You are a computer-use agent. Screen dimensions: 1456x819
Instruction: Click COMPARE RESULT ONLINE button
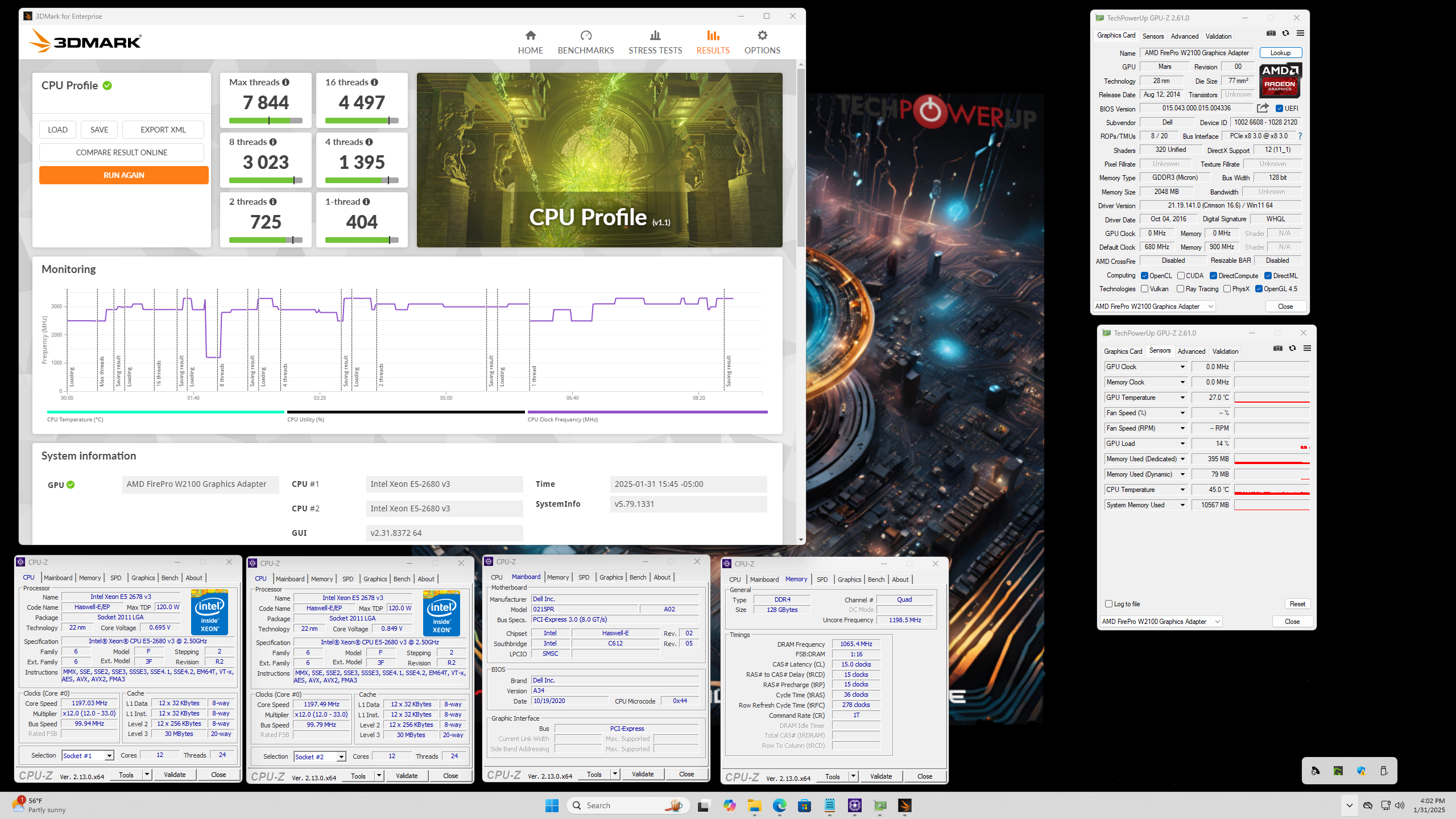click(x=122, y=152)
